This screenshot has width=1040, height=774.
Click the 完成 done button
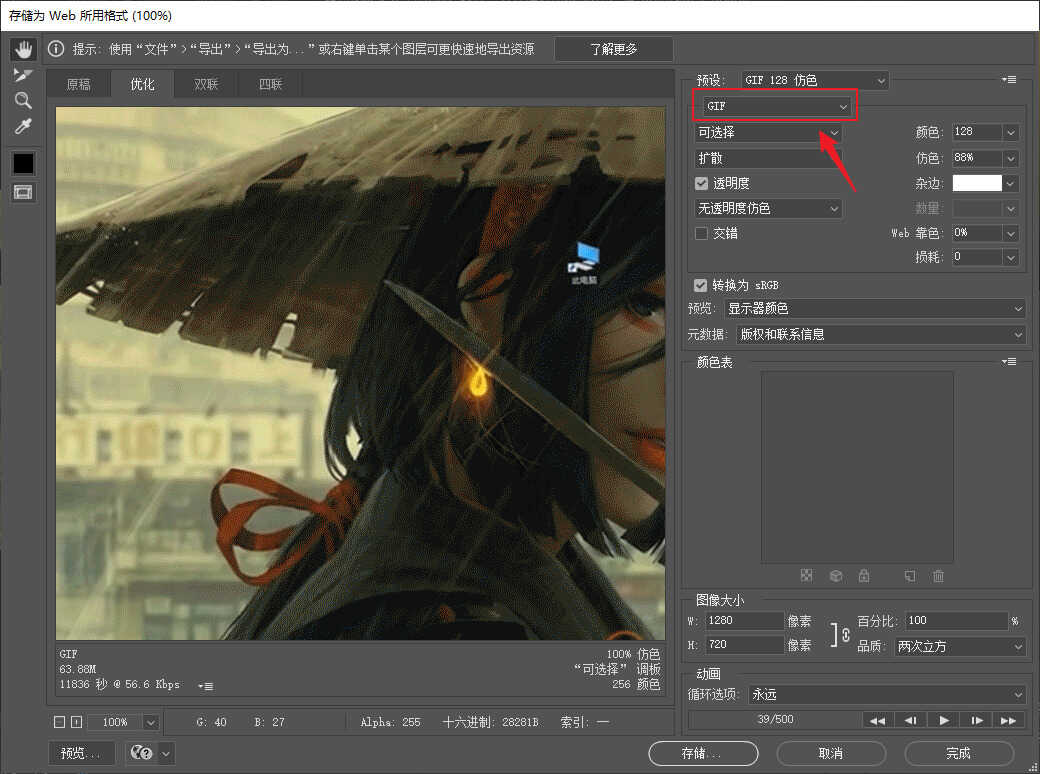[x=958, y=753]
